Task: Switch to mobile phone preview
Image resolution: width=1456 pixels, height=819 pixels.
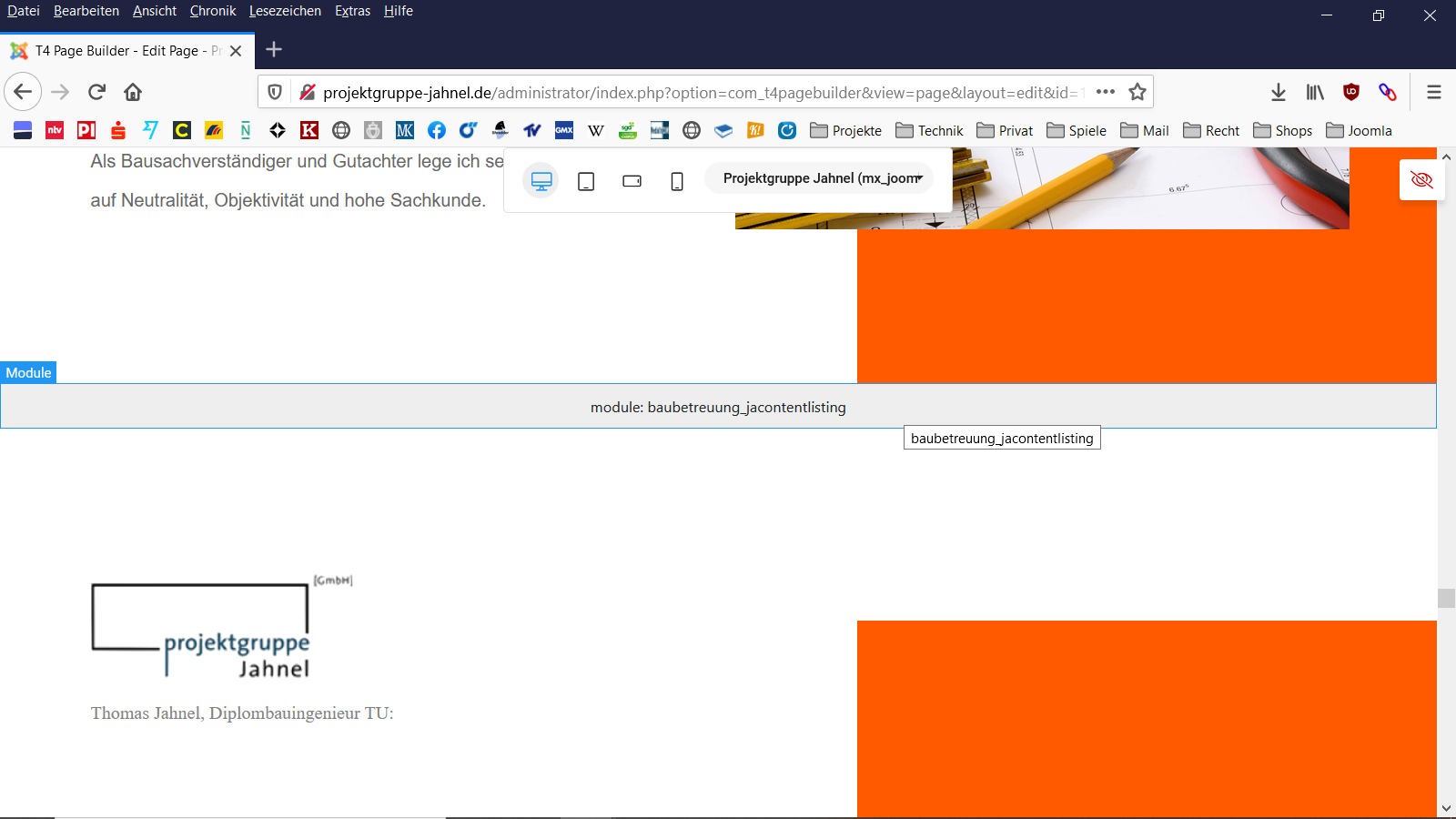Action: point(677,181)
